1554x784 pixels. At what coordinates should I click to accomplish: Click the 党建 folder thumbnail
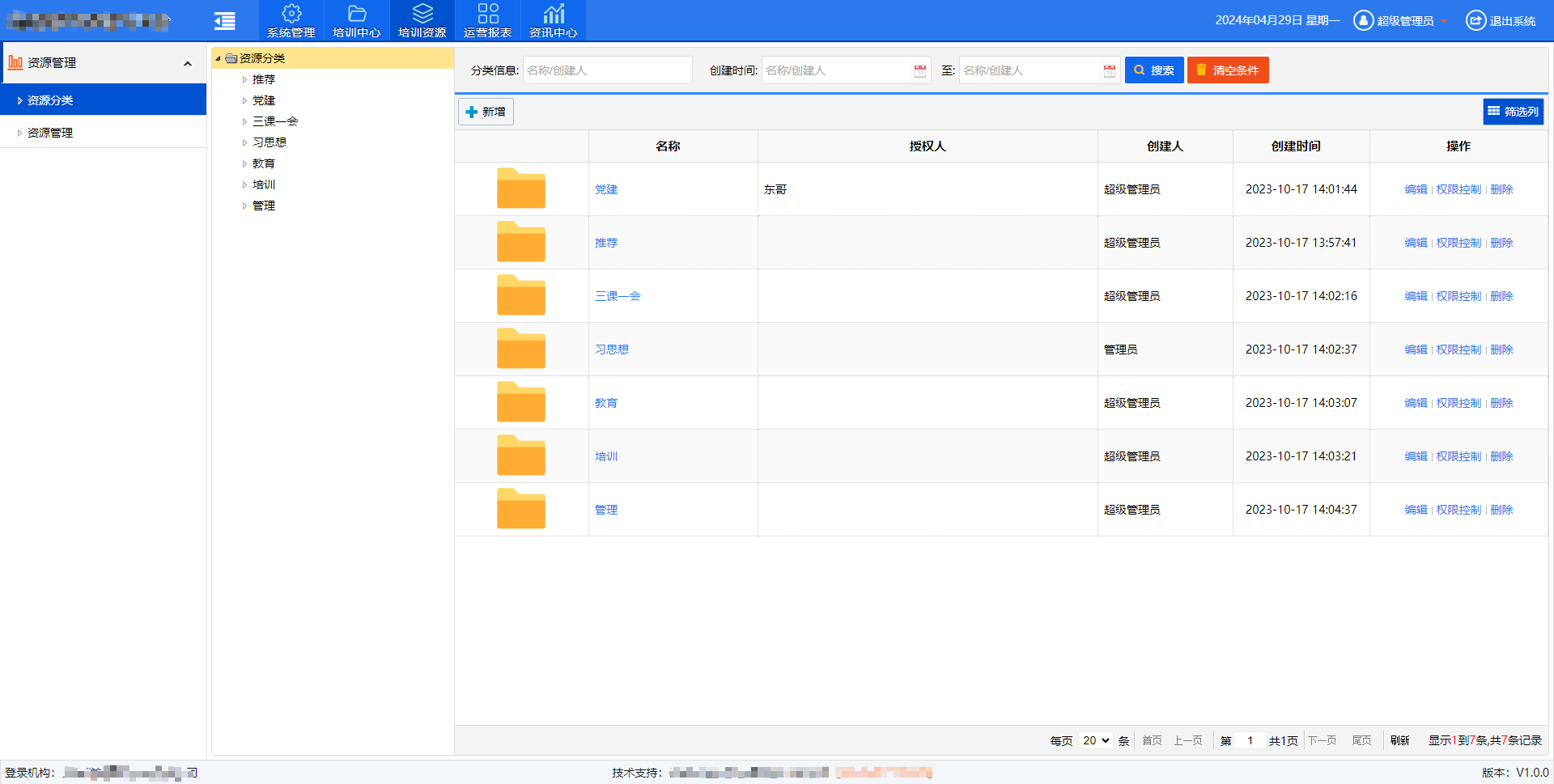tap(521, 189)
